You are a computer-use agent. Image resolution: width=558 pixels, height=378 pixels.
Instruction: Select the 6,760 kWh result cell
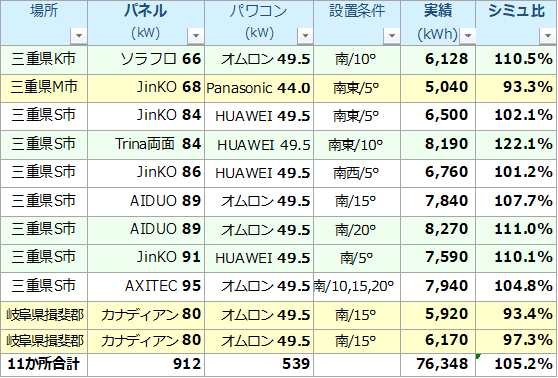pos(438,173)
